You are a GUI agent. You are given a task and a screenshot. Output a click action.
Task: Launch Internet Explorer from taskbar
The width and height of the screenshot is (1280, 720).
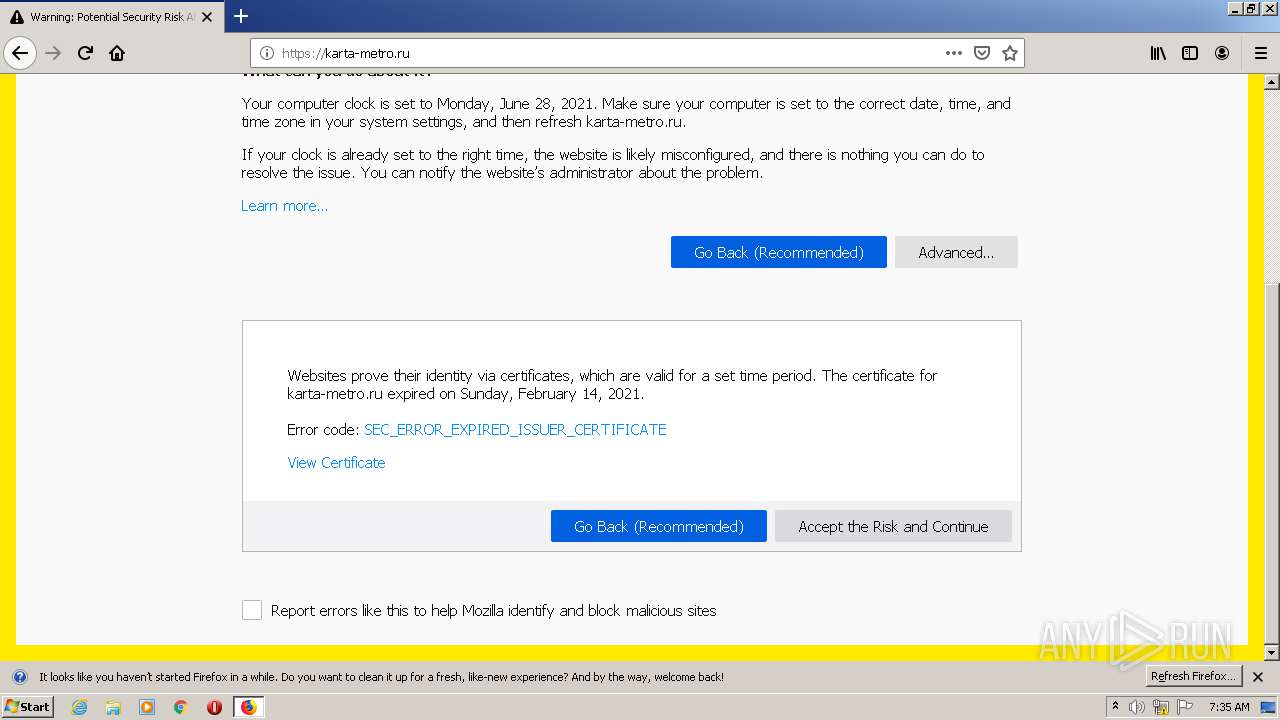click(80, 707)
